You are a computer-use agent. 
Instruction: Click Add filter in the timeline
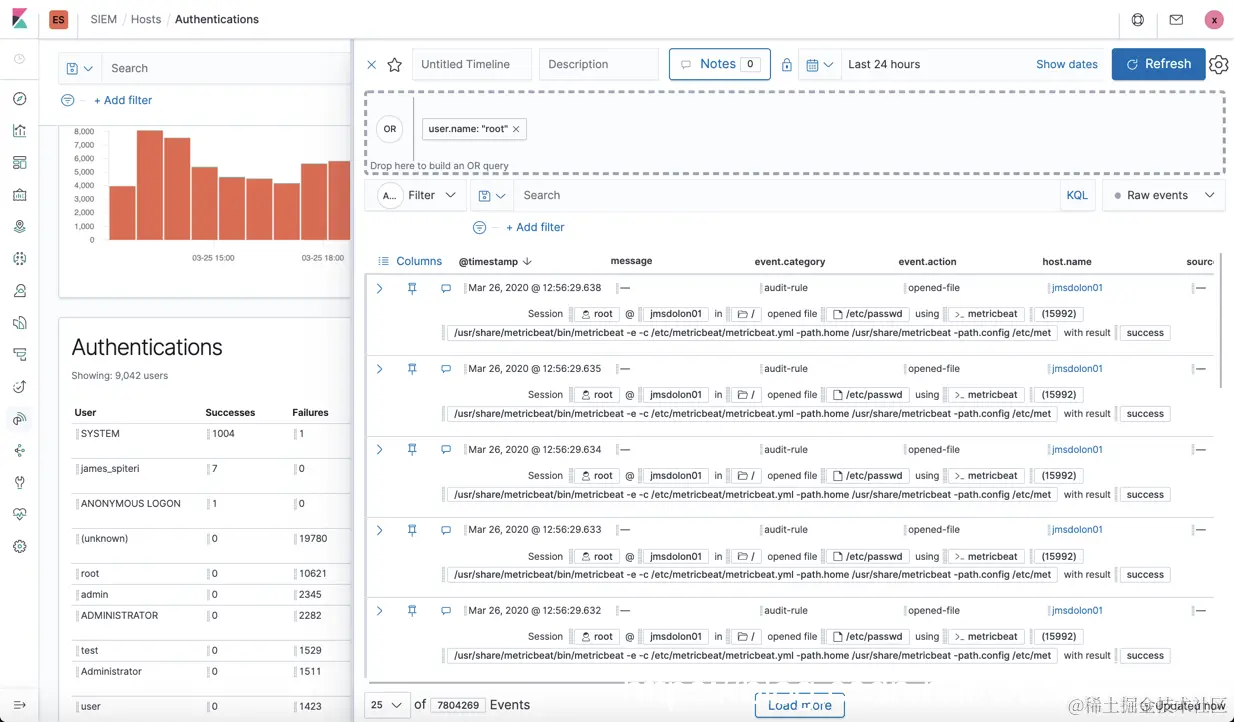535,227
